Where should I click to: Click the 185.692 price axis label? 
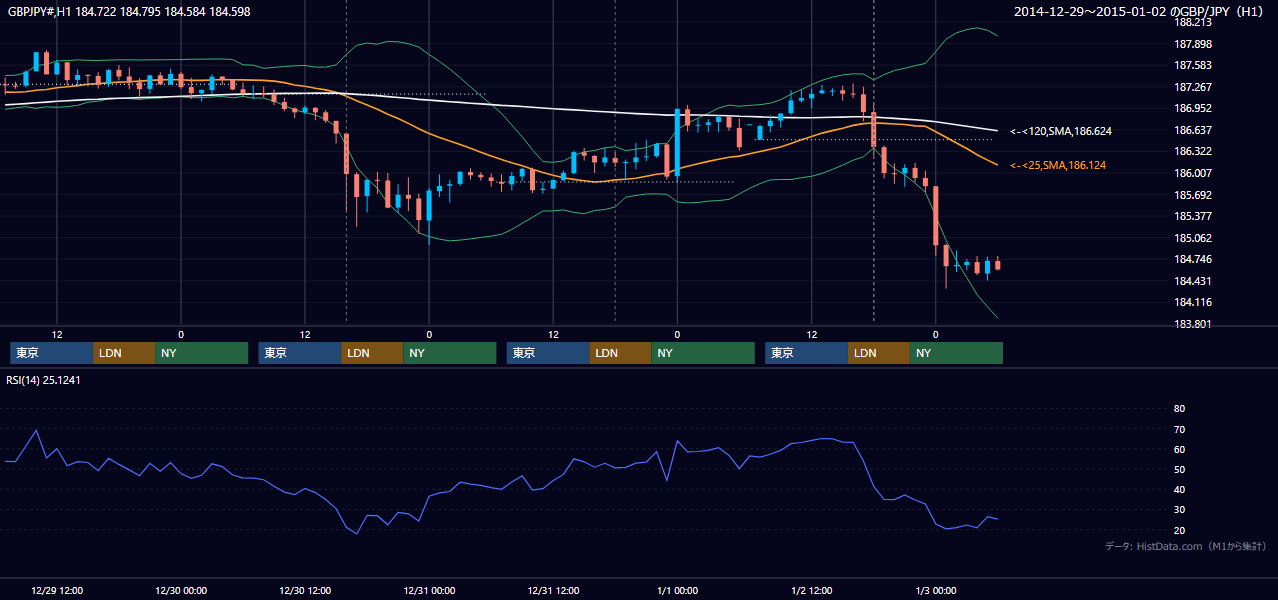pyautogui.click(x=1192, y=195)
